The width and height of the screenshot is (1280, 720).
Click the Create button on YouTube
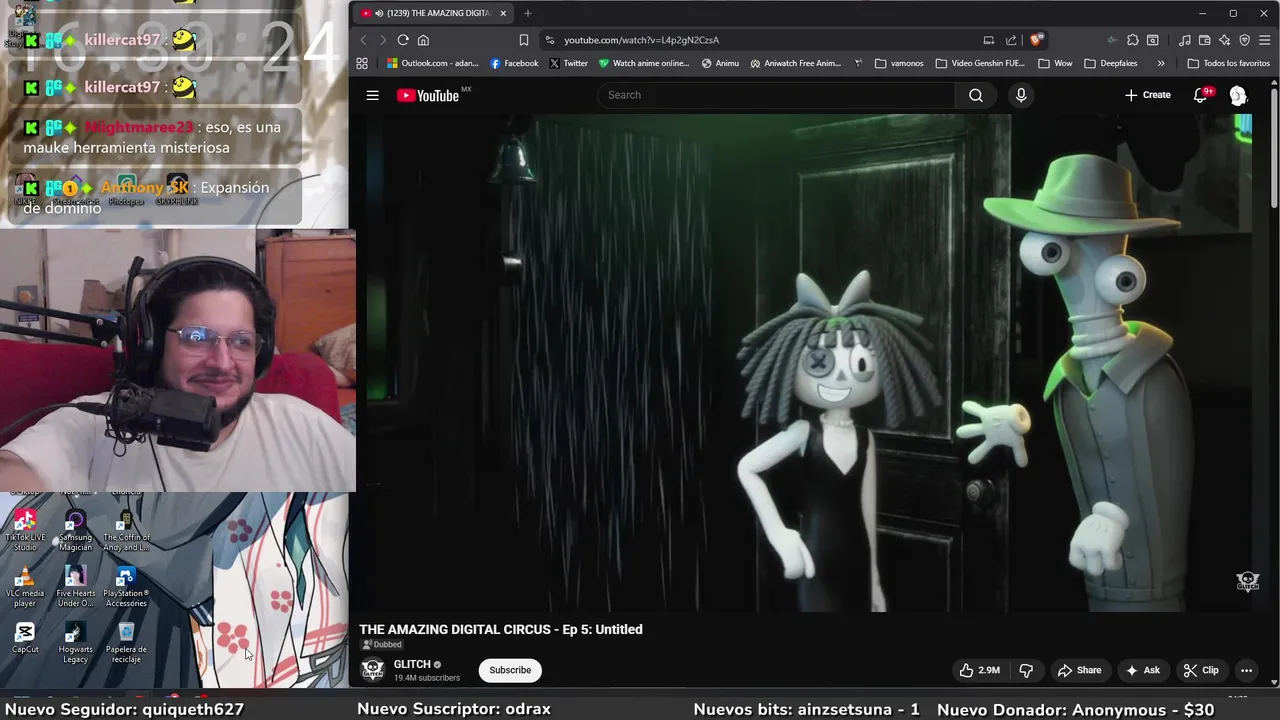(1147, 95)
